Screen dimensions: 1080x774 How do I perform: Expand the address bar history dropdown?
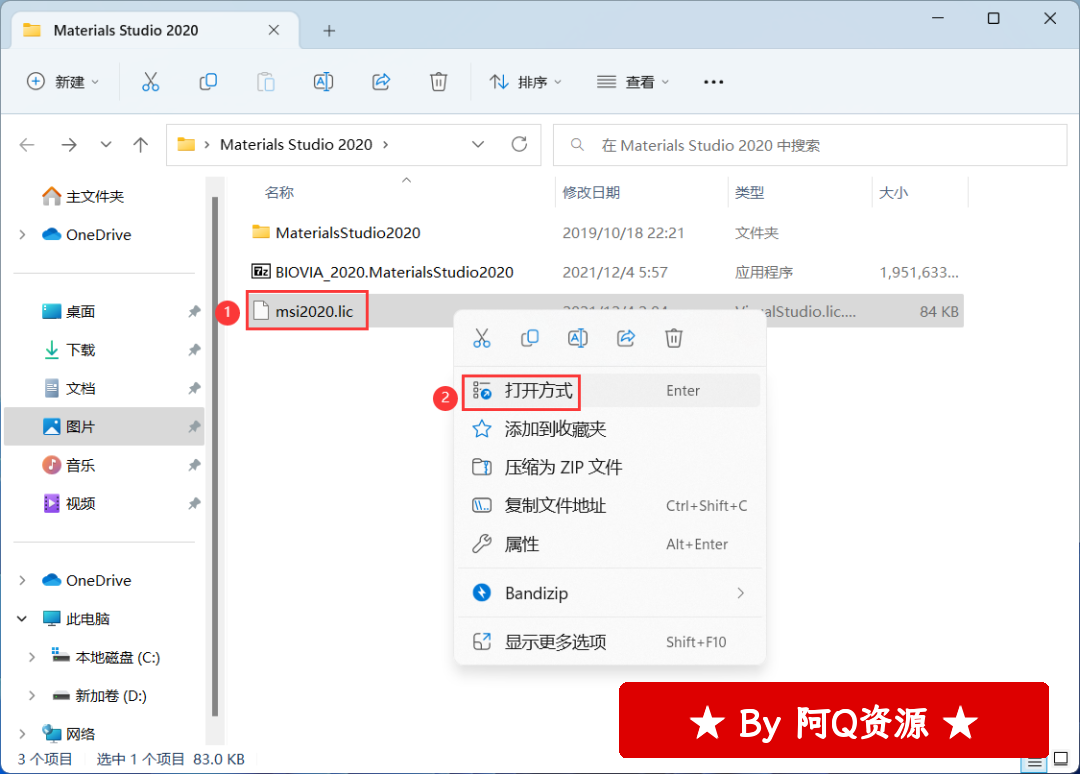[478, 145]
